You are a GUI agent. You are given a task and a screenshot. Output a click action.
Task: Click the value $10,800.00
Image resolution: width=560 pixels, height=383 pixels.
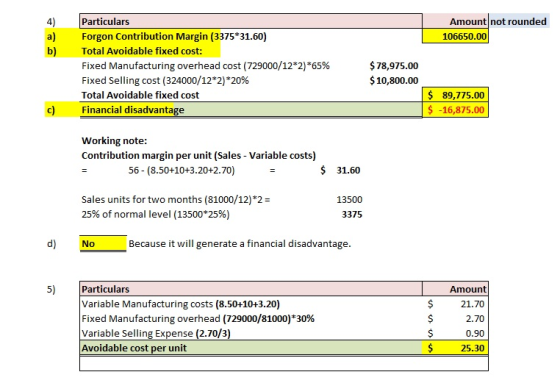point(394,80)
